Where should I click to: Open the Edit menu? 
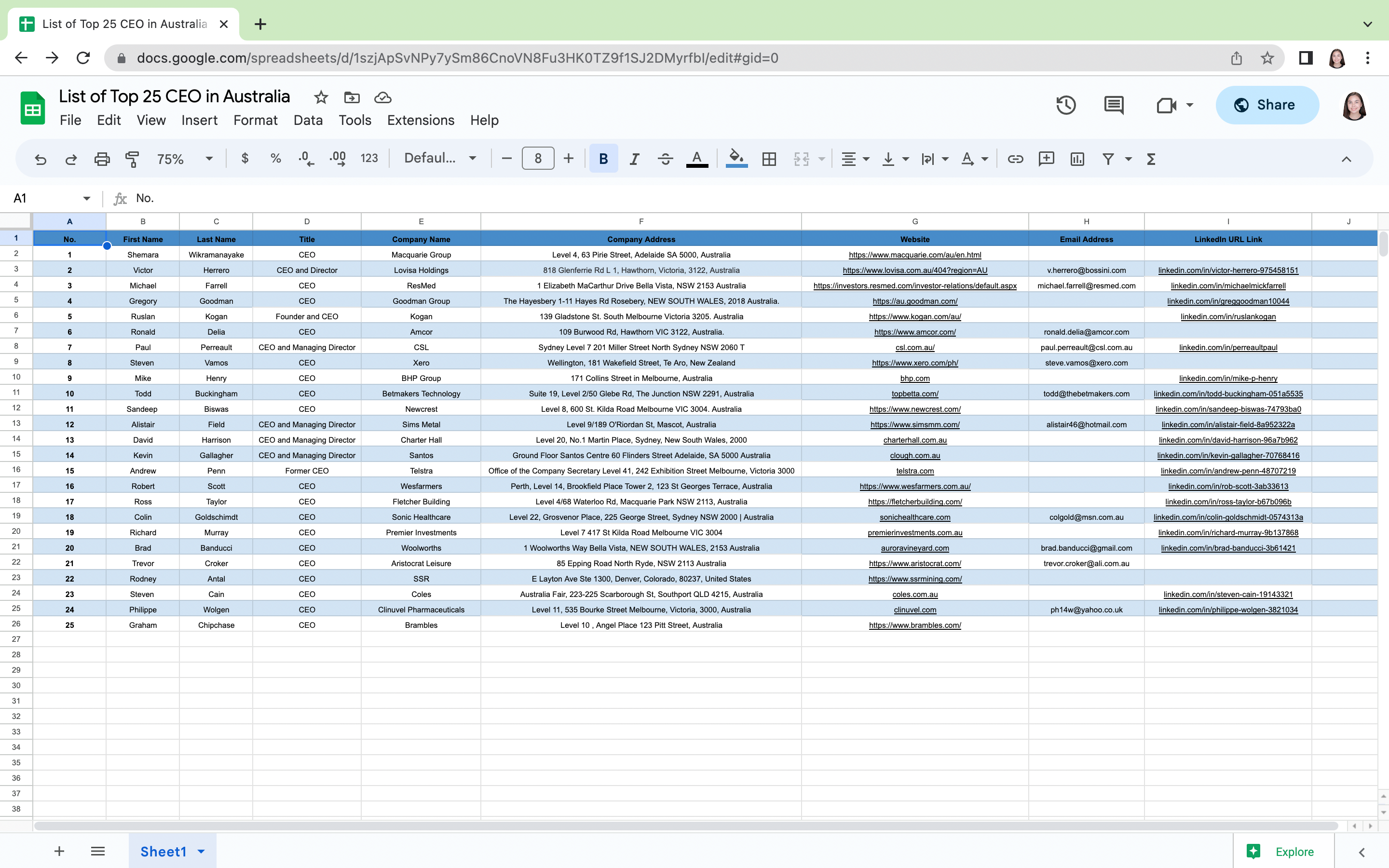tap(109, 120)
